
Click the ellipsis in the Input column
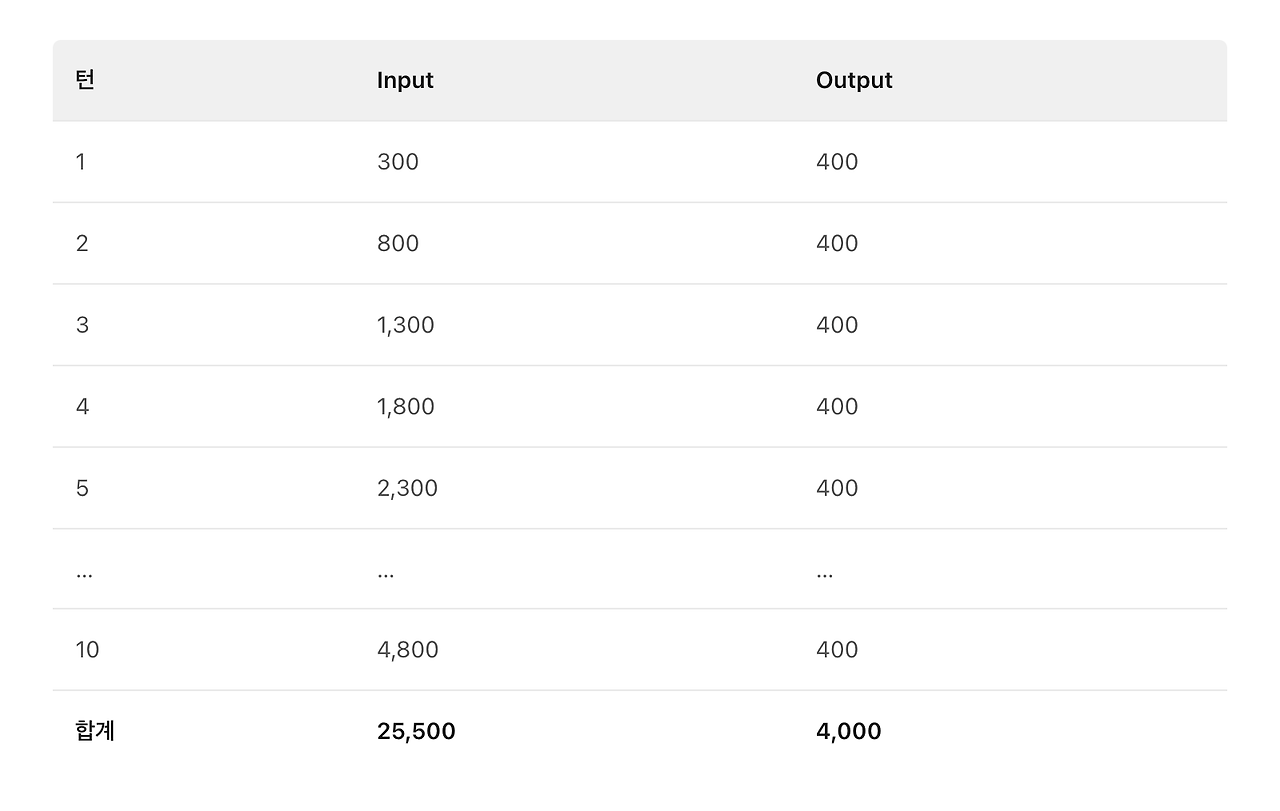pyautogui.click(x=386, y=573)
